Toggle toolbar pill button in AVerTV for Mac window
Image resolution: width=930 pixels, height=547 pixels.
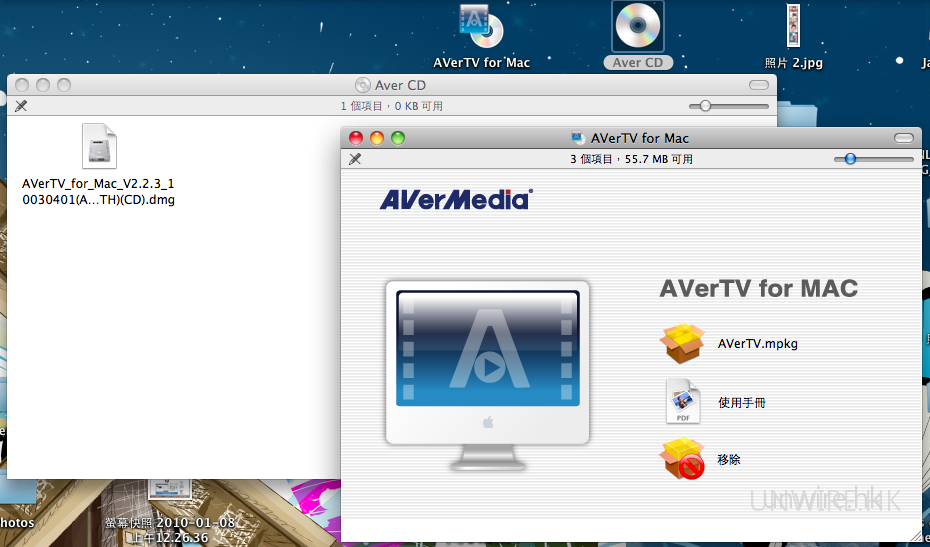click(904, 138)
